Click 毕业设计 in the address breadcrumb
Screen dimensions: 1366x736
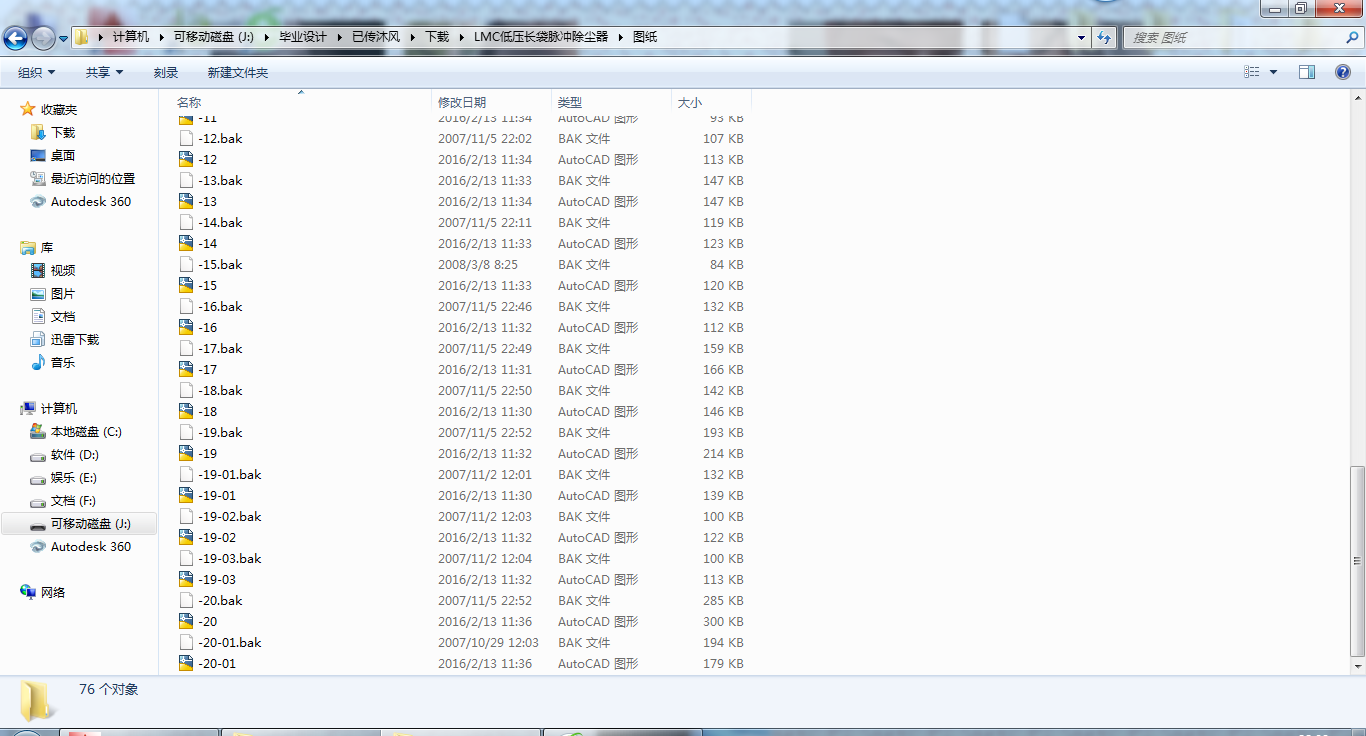303,37
